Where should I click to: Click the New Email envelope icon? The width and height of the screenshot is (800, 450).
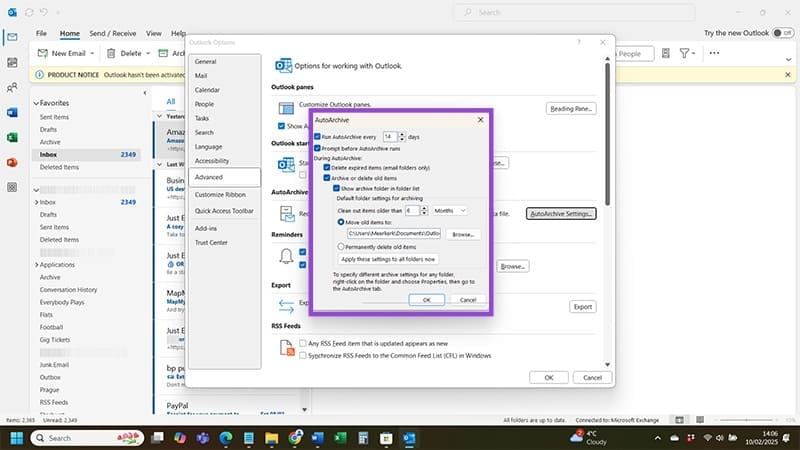(43, 53)
